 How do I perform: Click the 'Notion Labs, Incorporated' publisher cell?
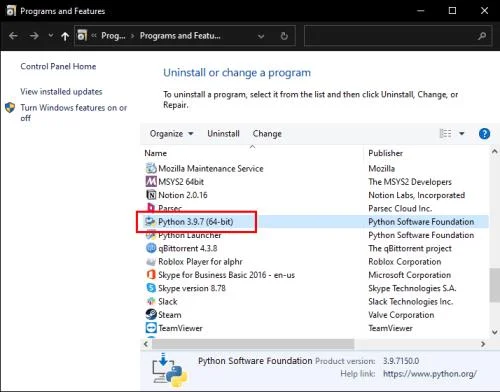(x=417, y=195)
